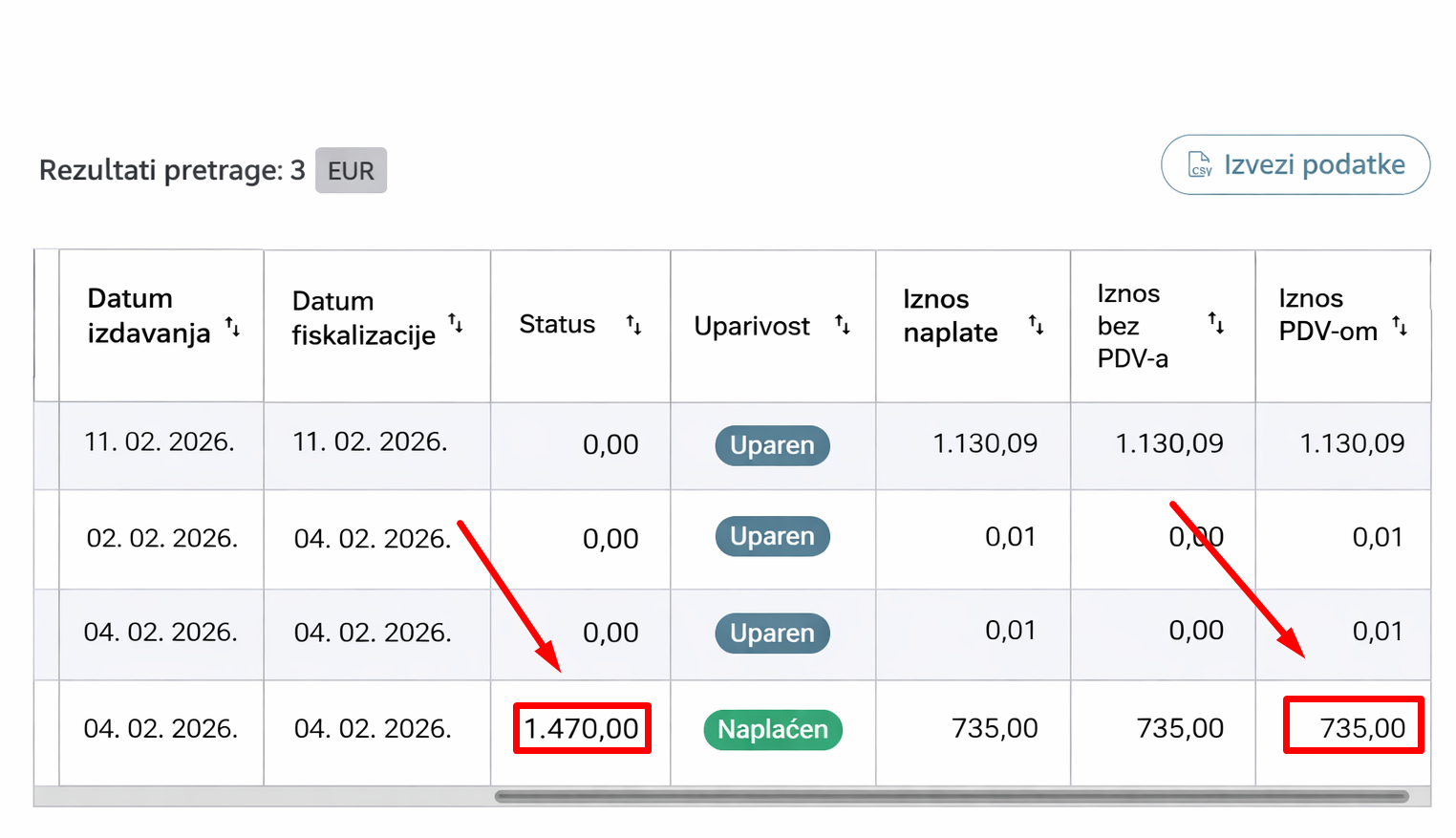Viewport: 1456px width, 838px height.
Task: Export data with Izvezi podatke text
Action: [1314, 165]
